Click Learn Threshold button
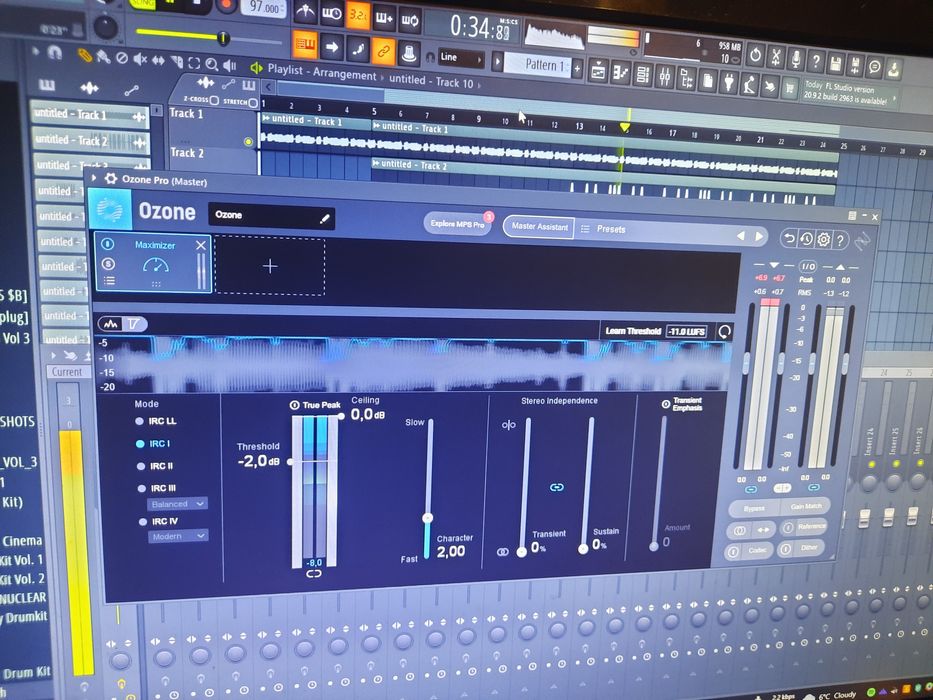The height and width of the screenshot is (700, 933). tap(633, 331)
